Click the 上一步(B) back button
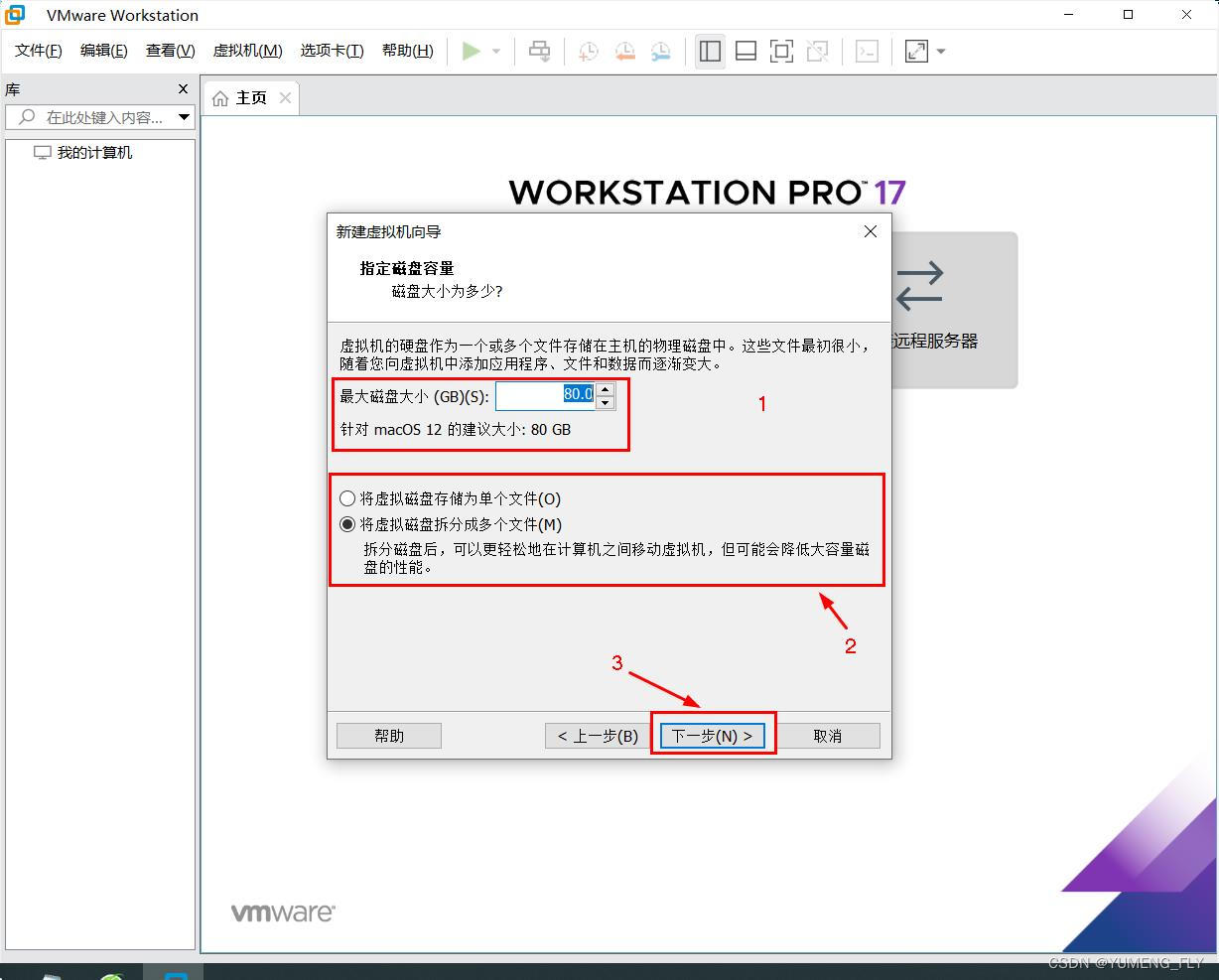This screenshot has width=1219, height=980. pos(598,736)
